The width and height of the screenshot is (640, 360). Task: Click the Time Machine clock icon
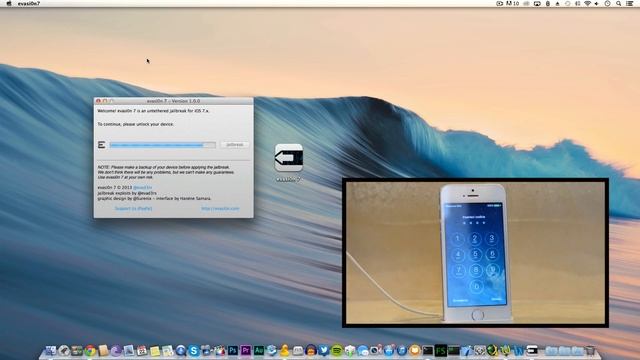(607, 3)
